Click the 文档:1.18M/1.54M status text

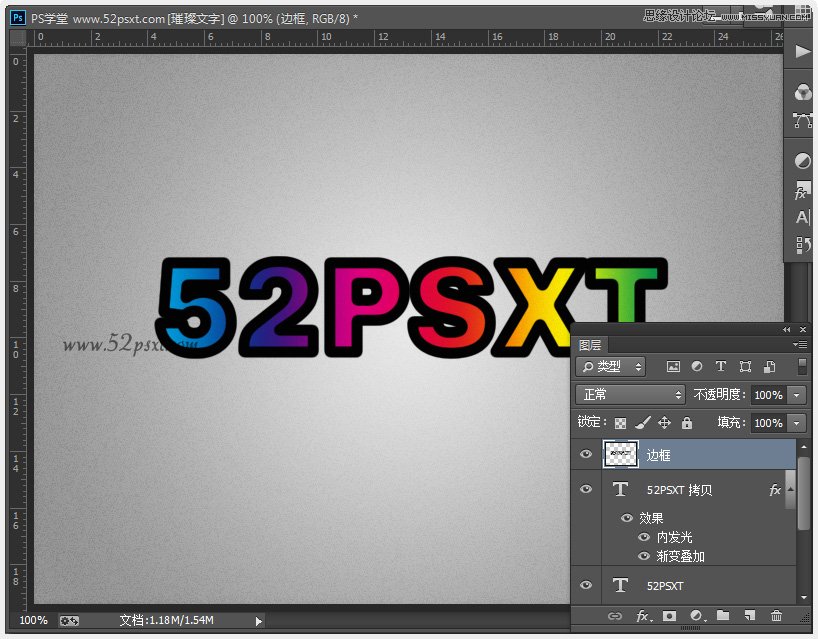tap(166, 621)
